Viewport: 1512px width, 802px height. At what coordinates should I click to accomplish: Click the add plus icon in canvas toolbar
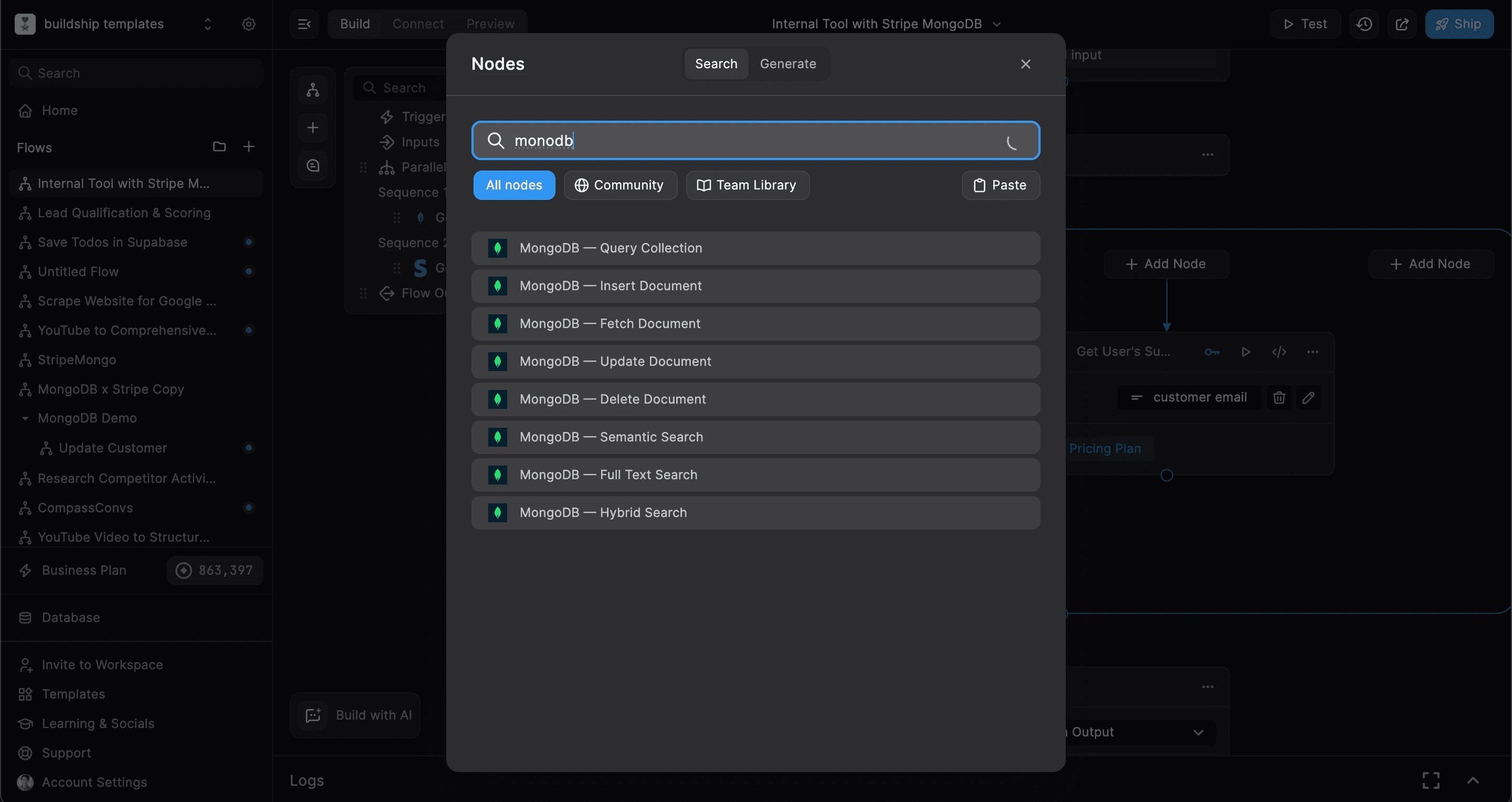(313, 128)
